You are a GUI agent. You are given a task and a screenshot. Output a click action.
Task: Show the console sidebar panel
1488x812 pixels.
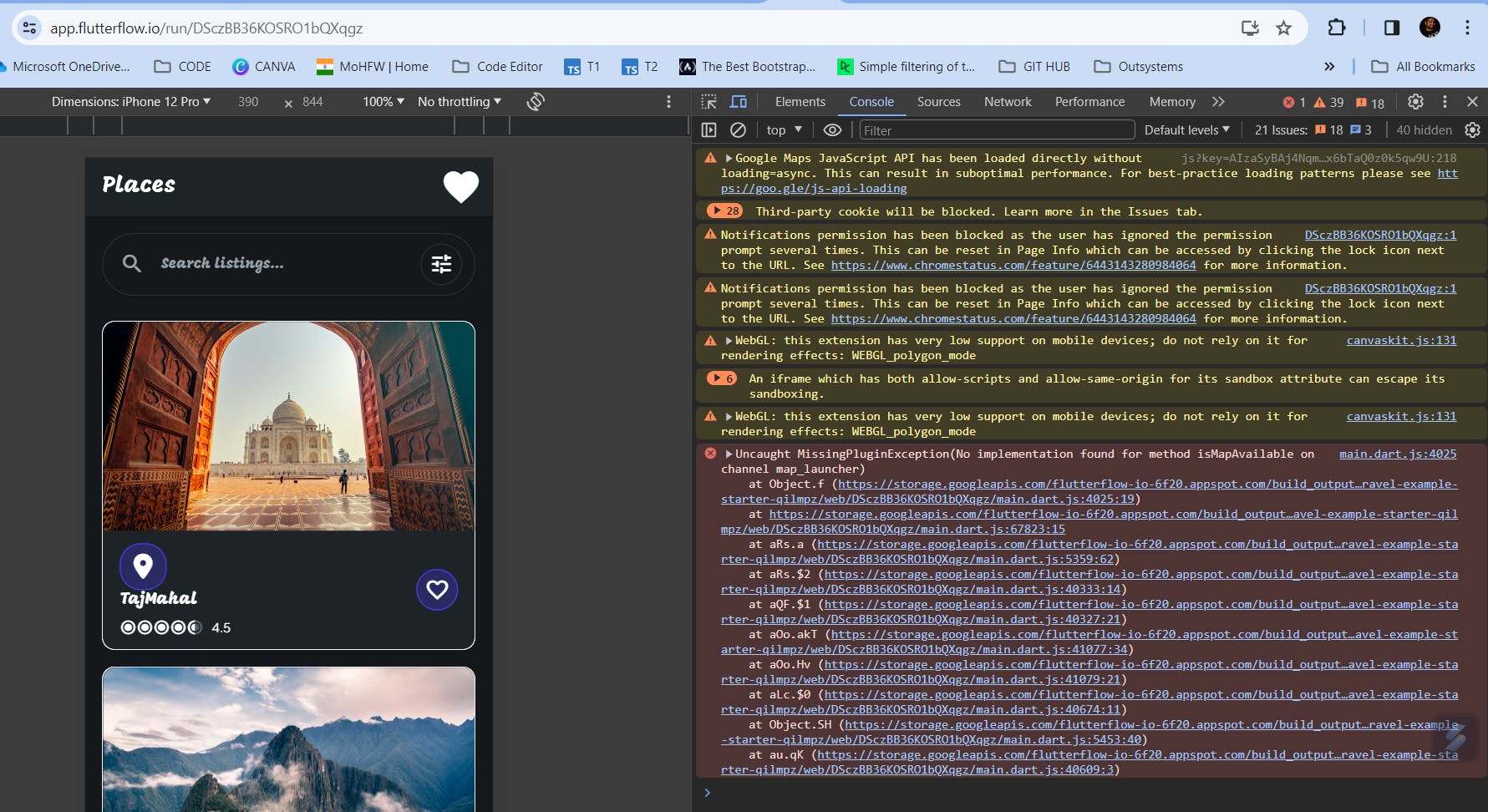pyautogui.click(x=709, y=129)
